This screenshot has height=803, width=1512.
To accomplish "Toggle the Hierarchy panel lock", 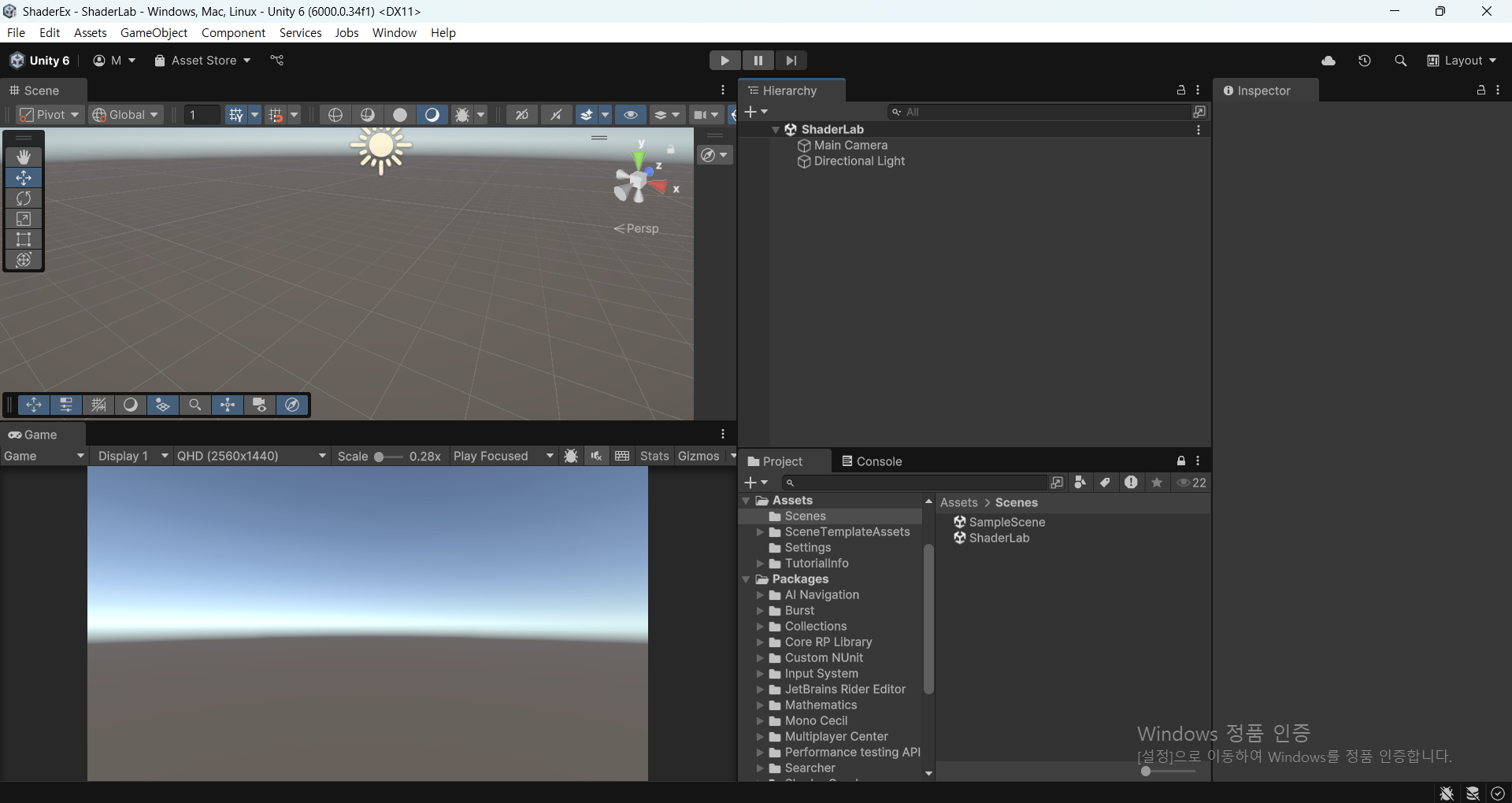I will coord(1181,91).
